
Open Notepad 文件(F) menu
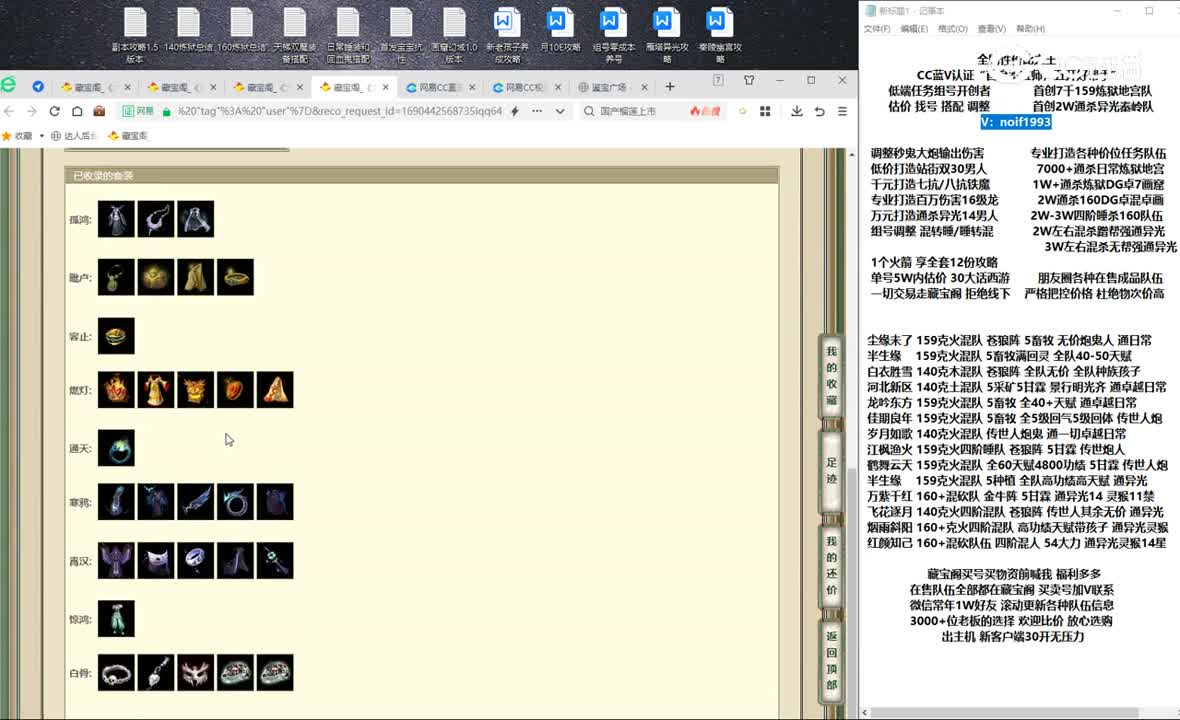[x=877, y=29]
